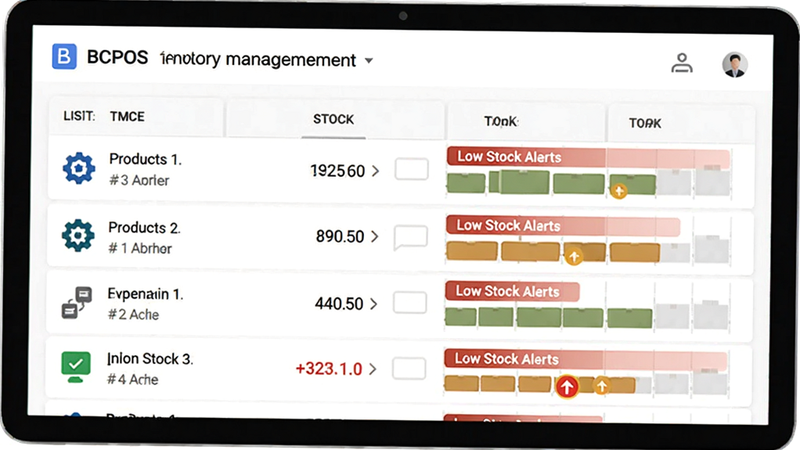Click the 890.50 stock value
This screenshot has height=450, width=800.
[340, 236]
